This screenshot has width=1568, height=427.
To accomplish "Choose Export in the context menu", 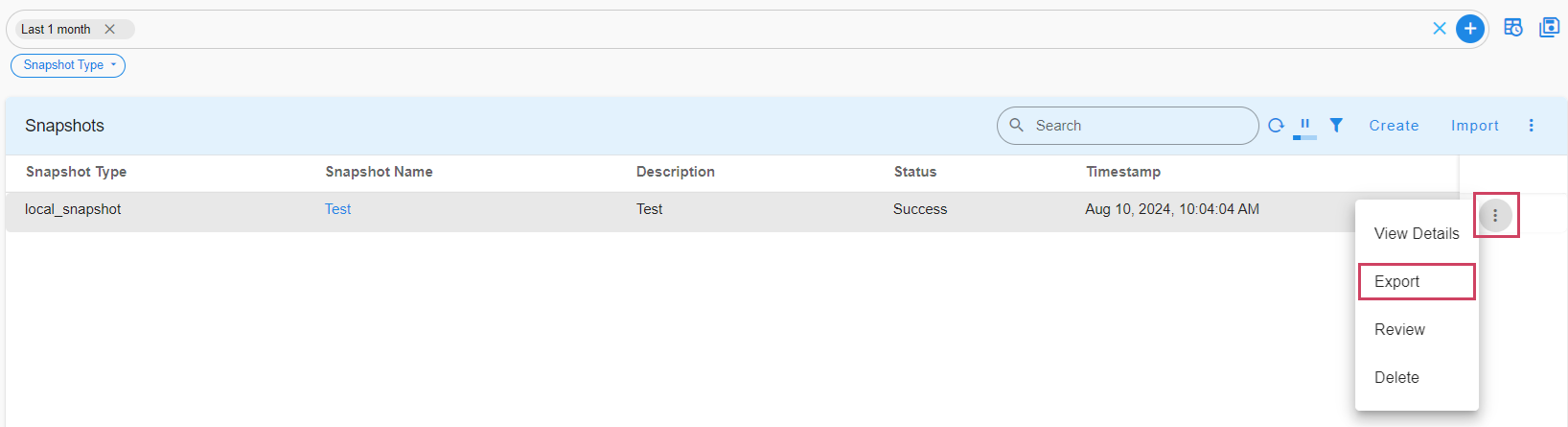I will pos(1417,281).
